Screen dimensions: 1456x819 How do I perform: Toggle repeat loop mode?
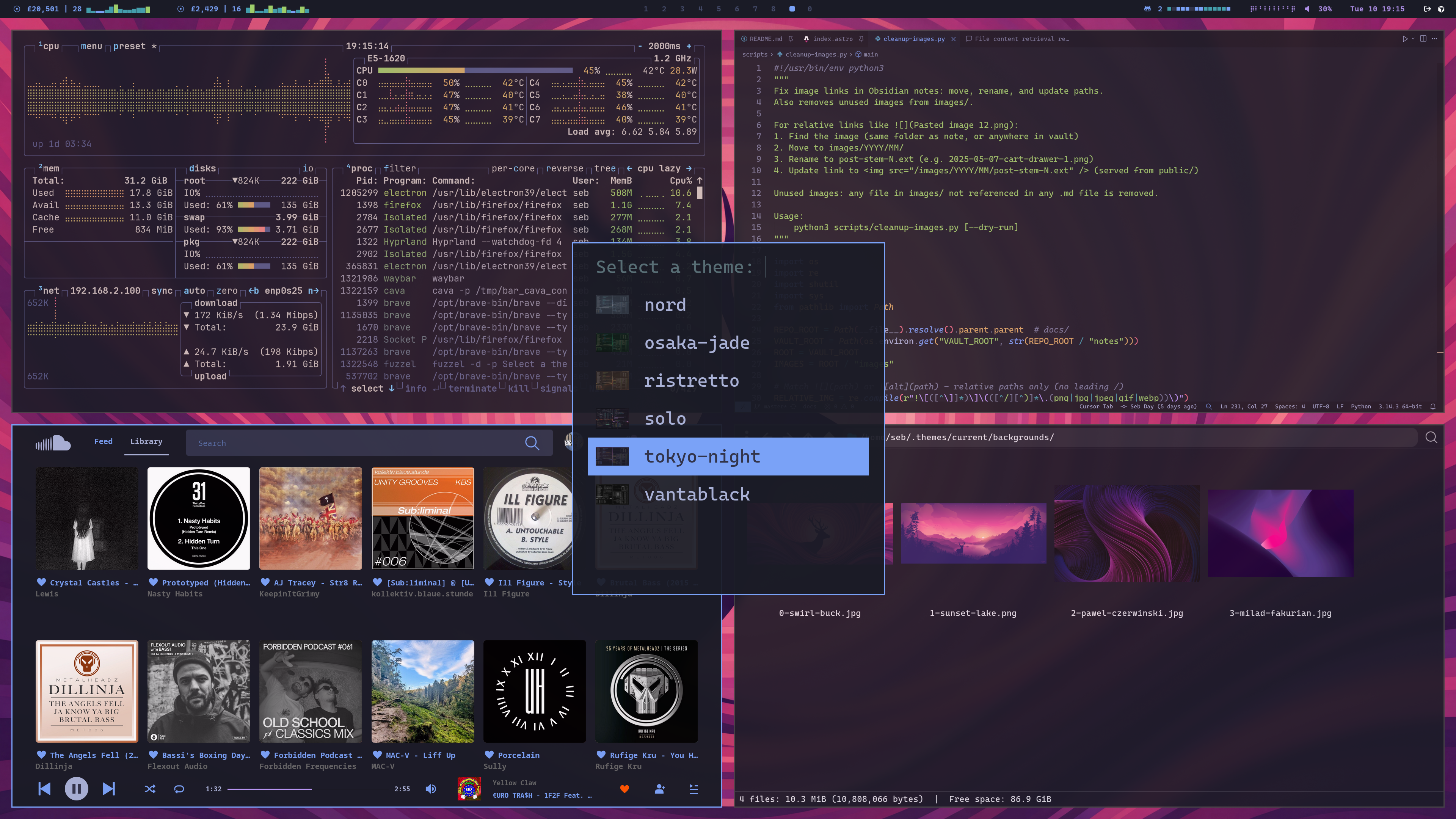pos(179,789)
